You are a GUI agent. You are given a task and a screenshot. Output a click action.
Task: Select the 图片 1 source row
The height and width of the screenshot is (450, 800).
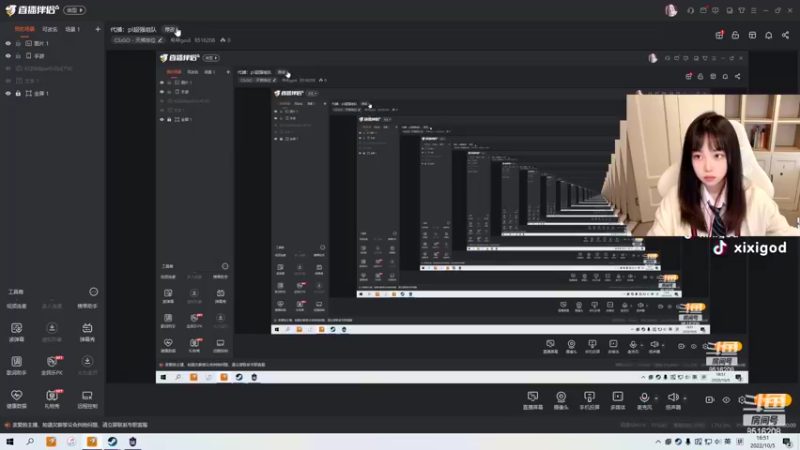click(x=52, y=43)
